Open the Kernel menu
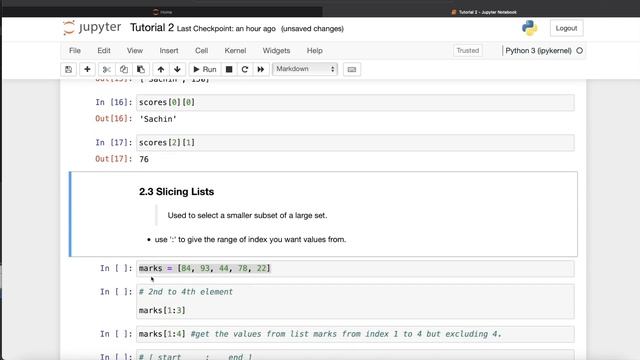This screenshot has height=360, width=640. pos(235,51)
